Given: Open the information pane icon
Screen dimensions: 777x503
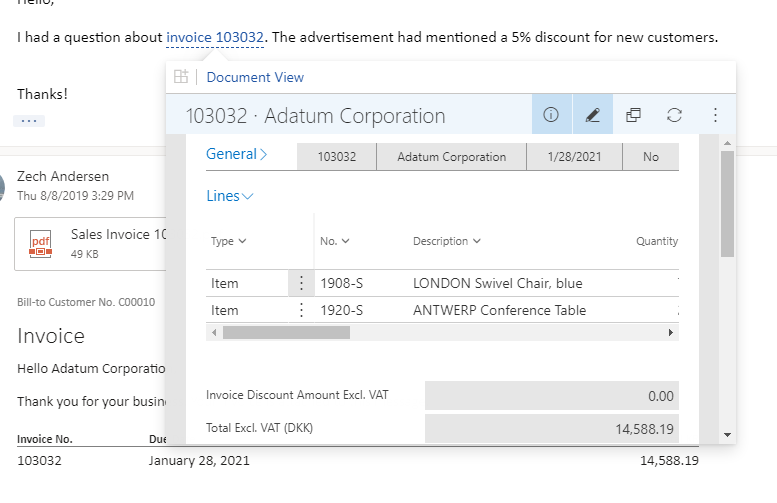Looking at the screenshot, I should 550,115.
